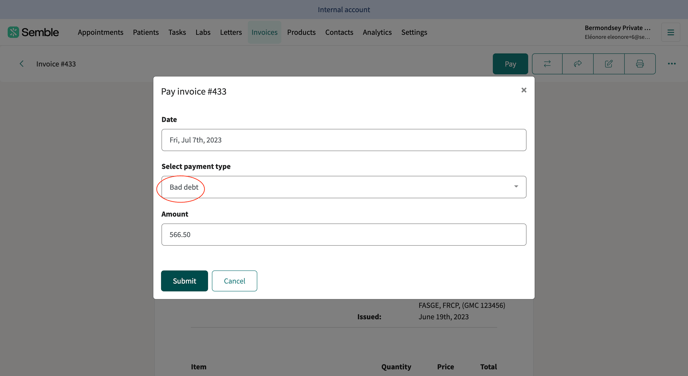The width and height of the screenshot is (688, 376).
Task: Go back using the left chevron arrow
Action: (22, 64)
